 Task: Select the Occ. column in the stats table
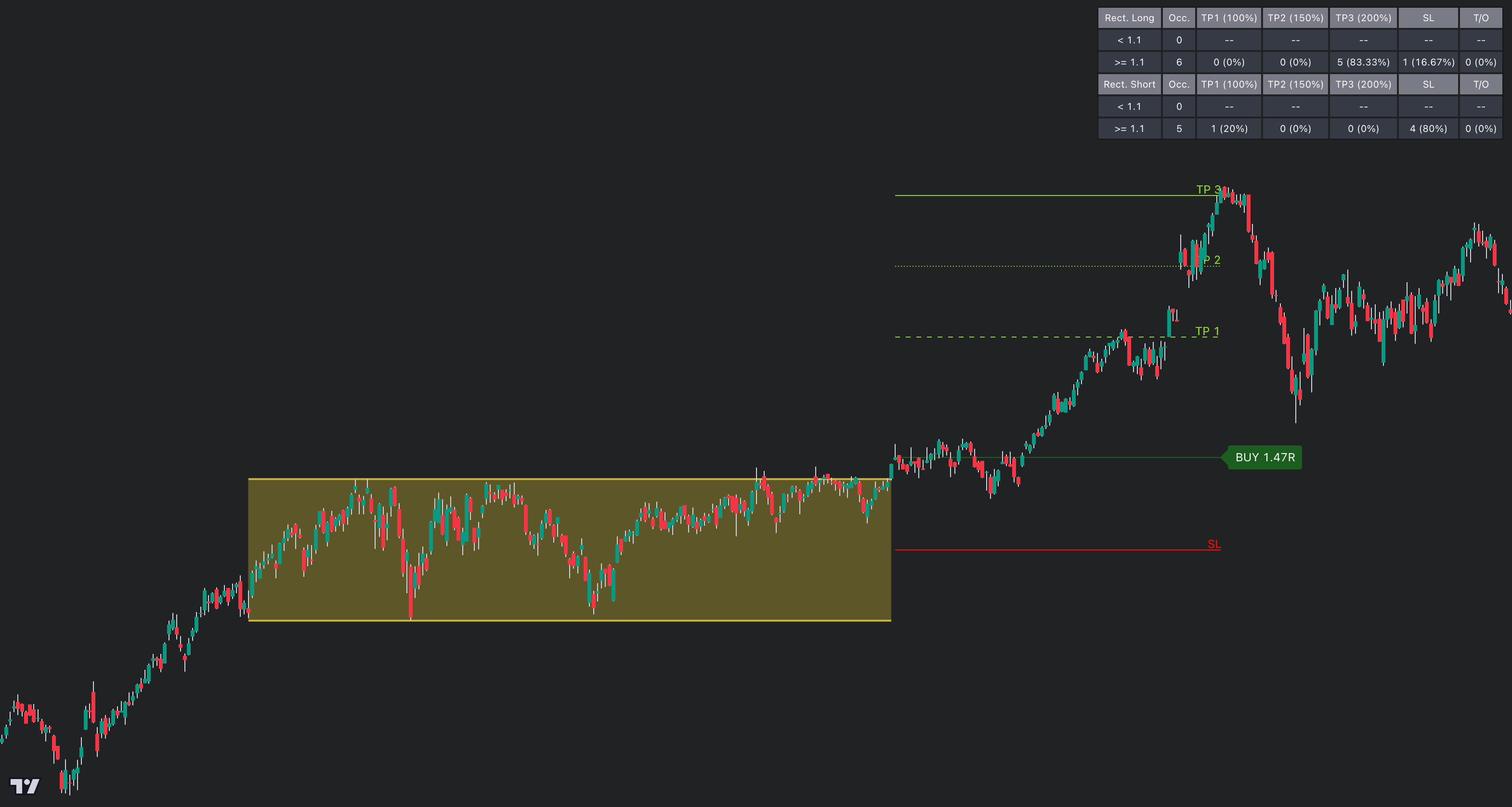coord(1179,18)
